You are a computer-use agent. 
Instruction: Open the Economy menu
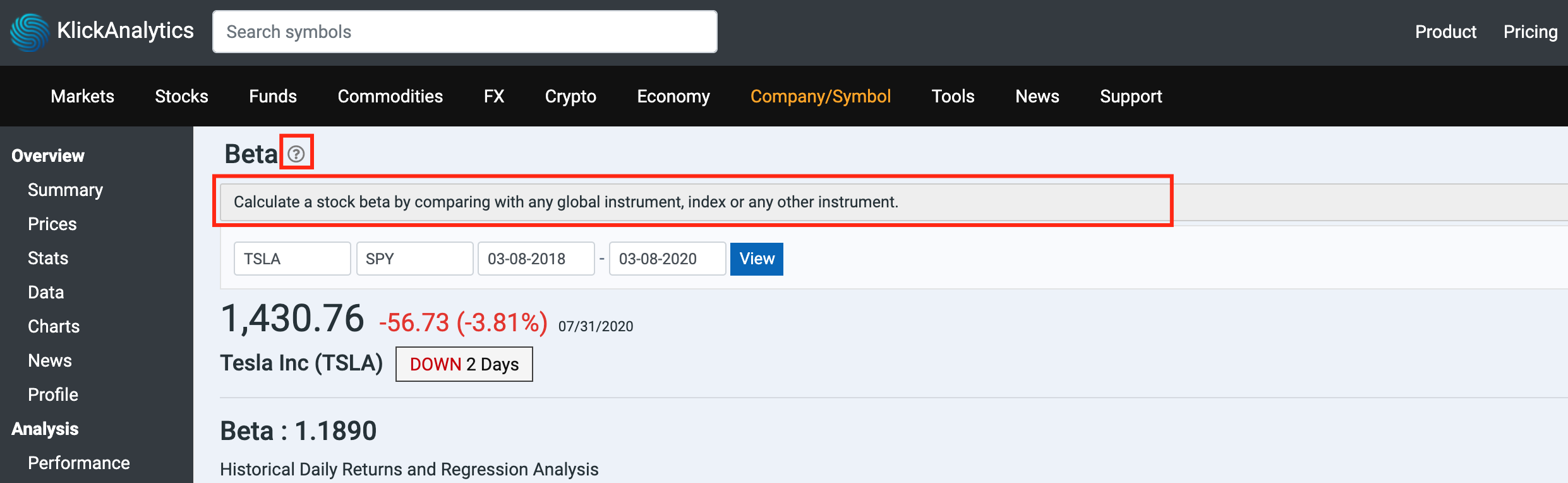(x=673, y=96)
